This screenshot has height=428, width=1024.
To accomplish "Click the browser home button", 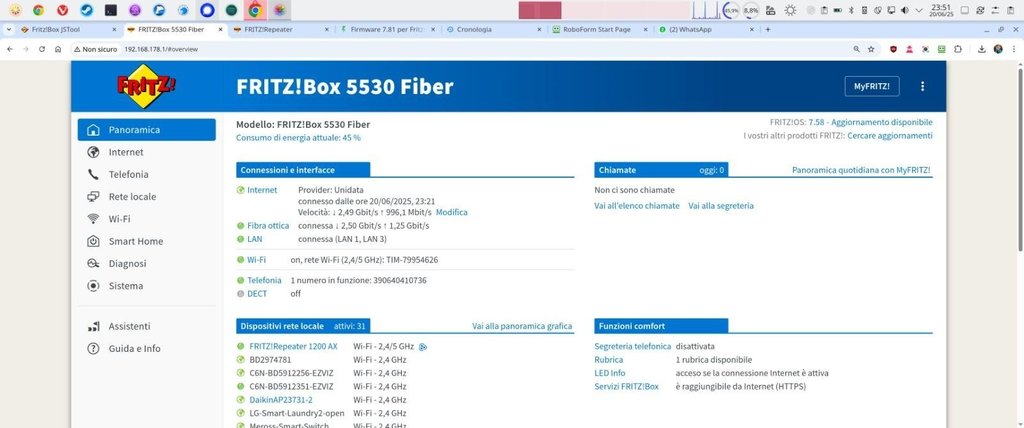I will (58, 49).
